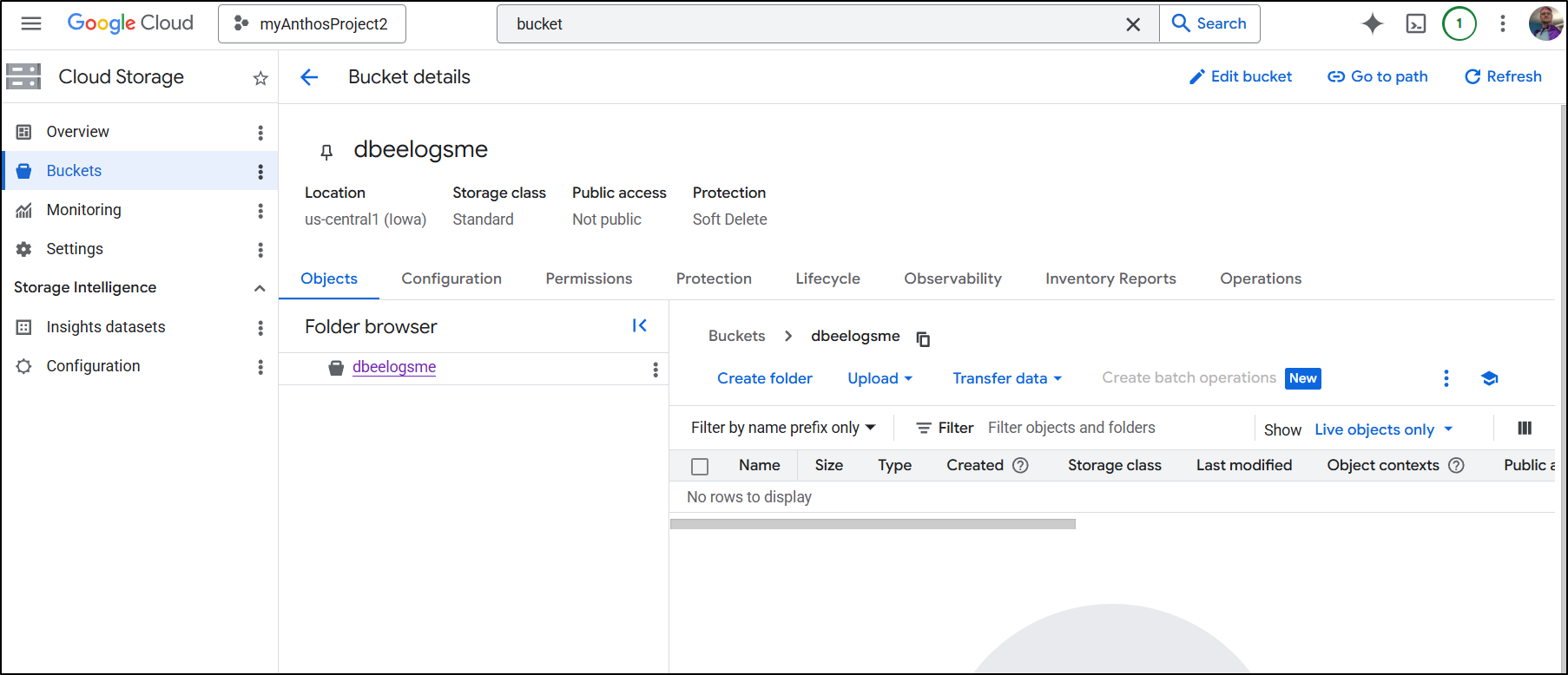Open the Gemini AI assistant sparkle icon
The width and height of the screenshot is (1568, 675).
[1372, 23]
